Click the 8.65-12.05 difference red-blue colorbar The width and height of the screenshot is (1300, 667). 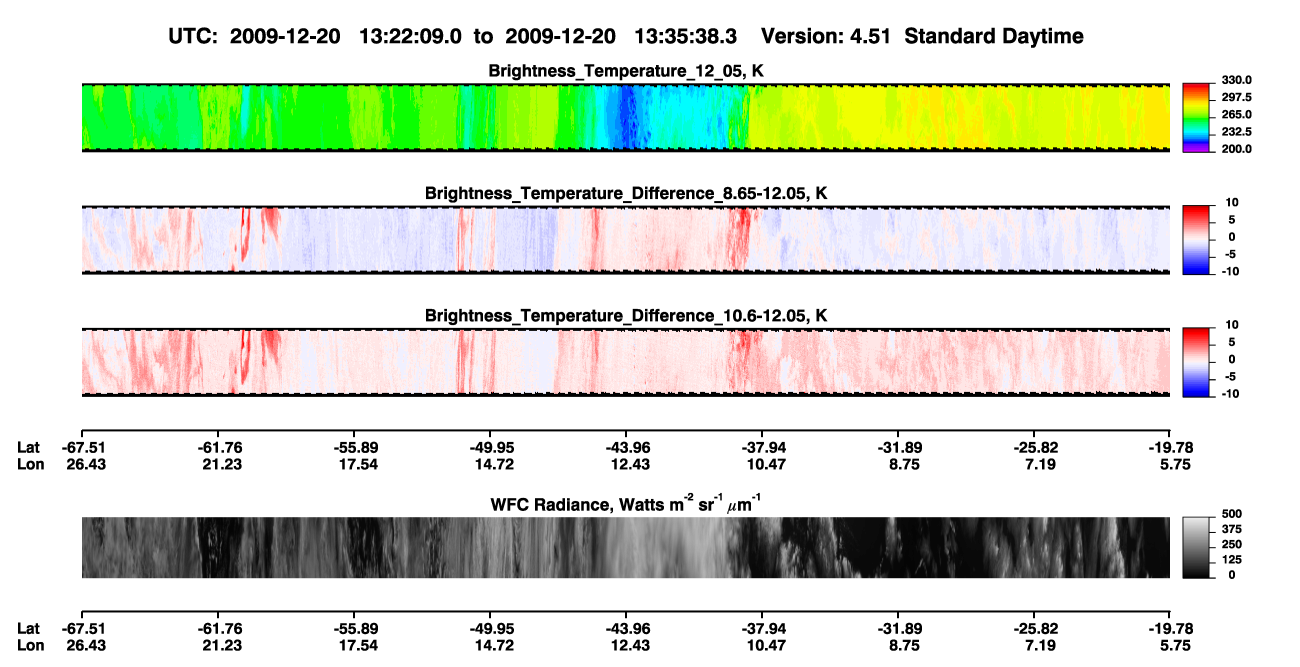click(1196, 239)
